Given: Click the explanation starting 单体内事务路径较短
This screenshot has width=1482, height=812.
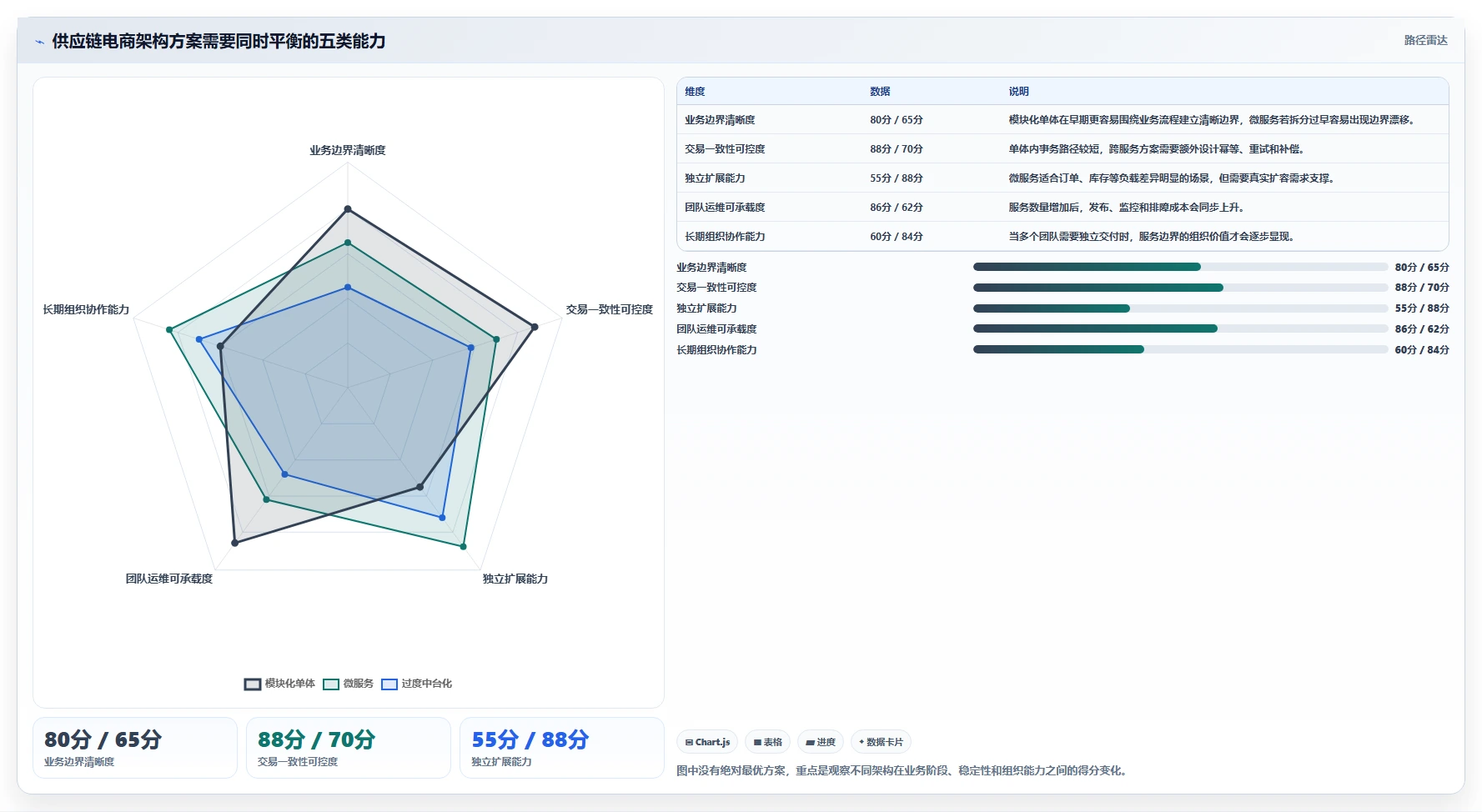Looking at the screenshot, I should point(1158,149).
